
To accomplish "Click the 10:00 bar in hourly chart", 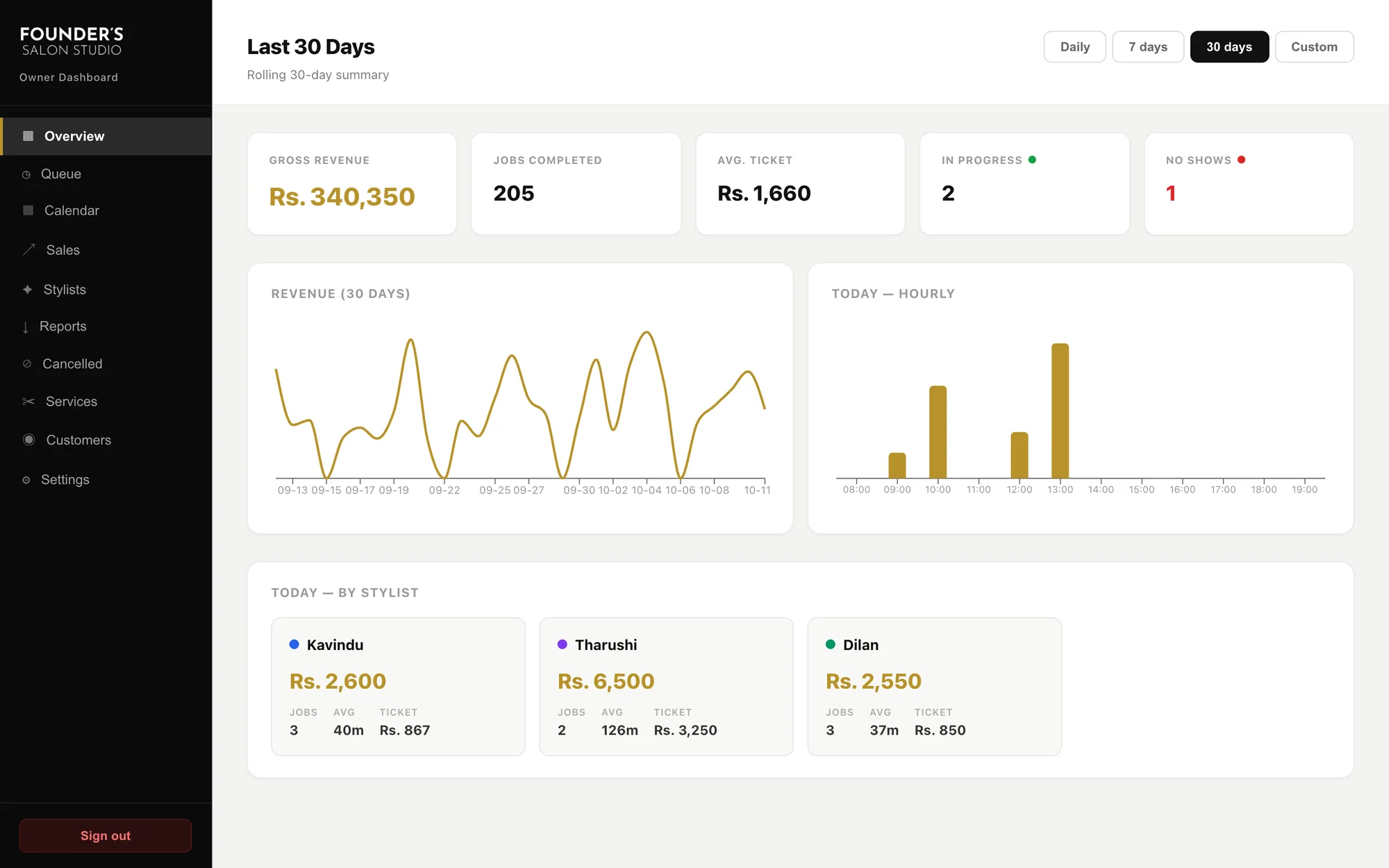I will (x=938, y=432).
